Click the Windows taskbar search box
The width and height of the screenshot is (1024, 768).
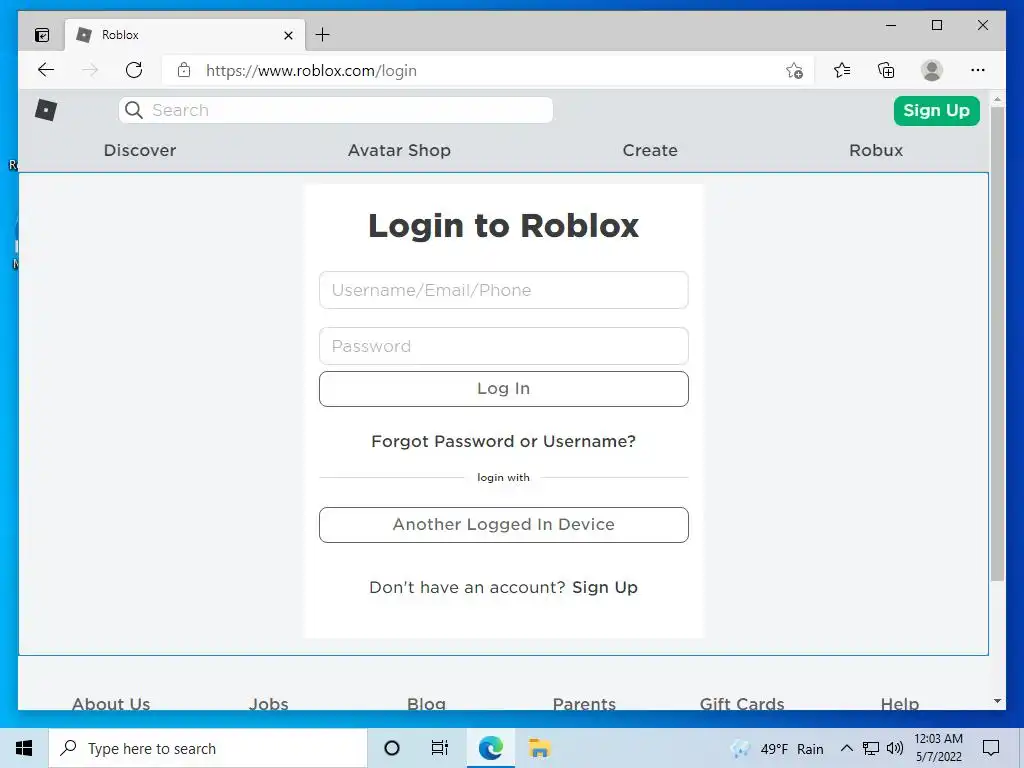click(208, 748)
